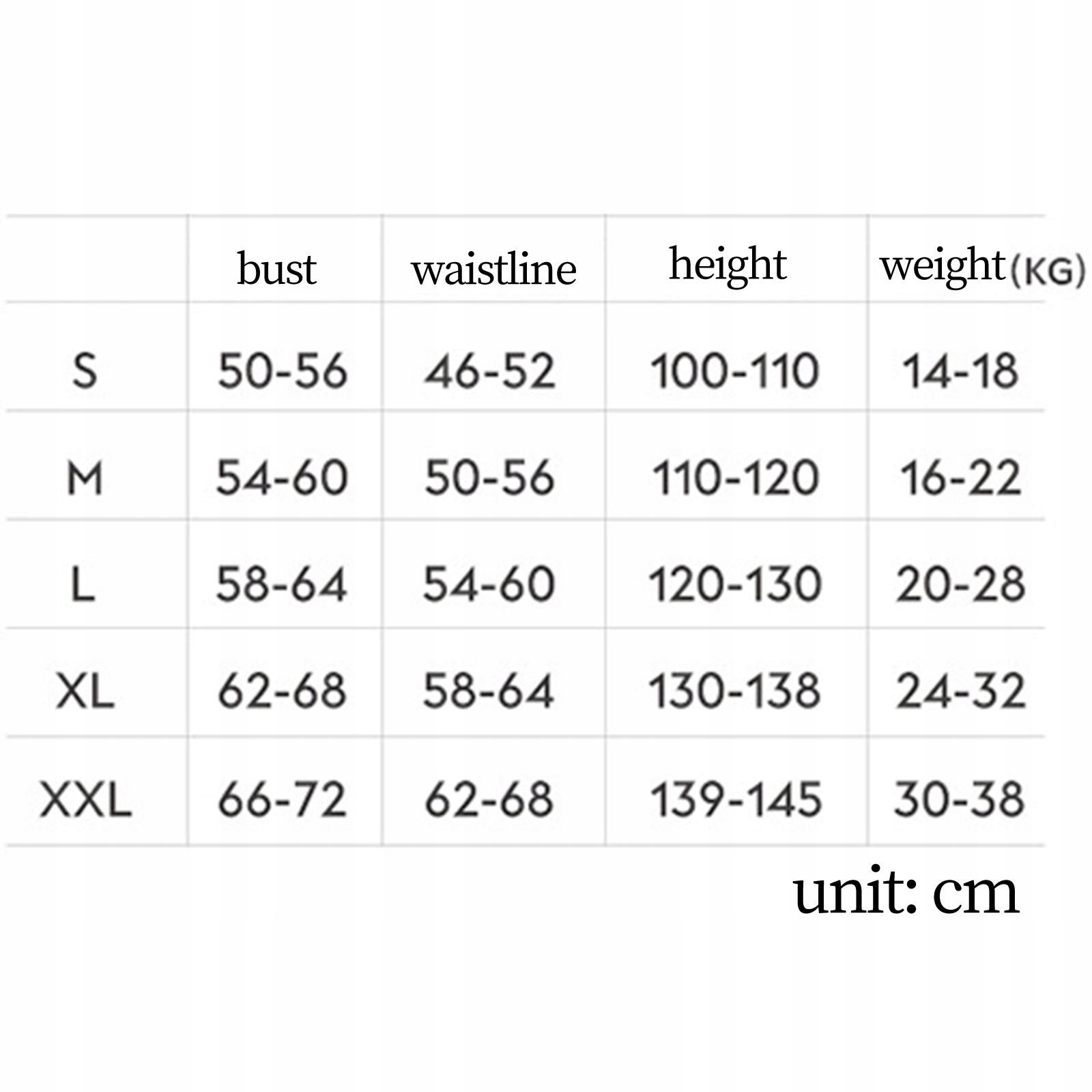Screen dimensions: 1092x1092
Task: Click the waistline column header
Action: tap(493, 268)
